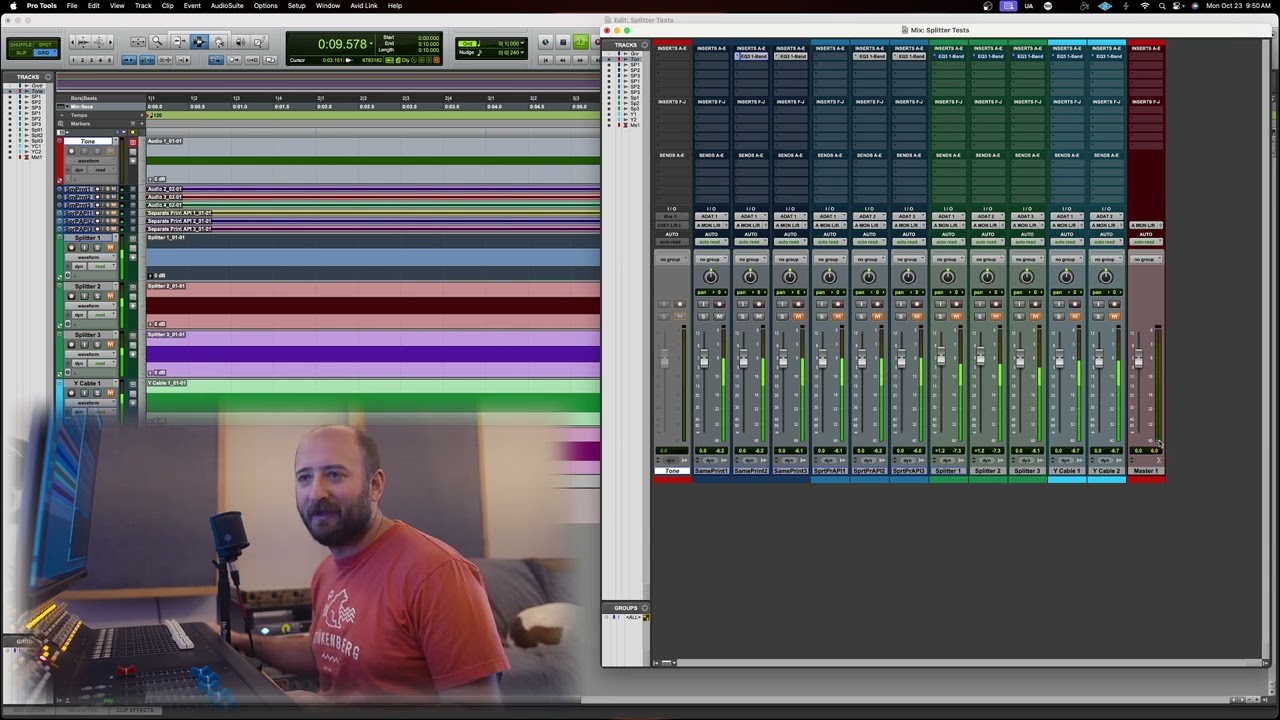Click the Online sync button in transport
This screenshot has width=1280, height=720.
click(x=545, y=42)
